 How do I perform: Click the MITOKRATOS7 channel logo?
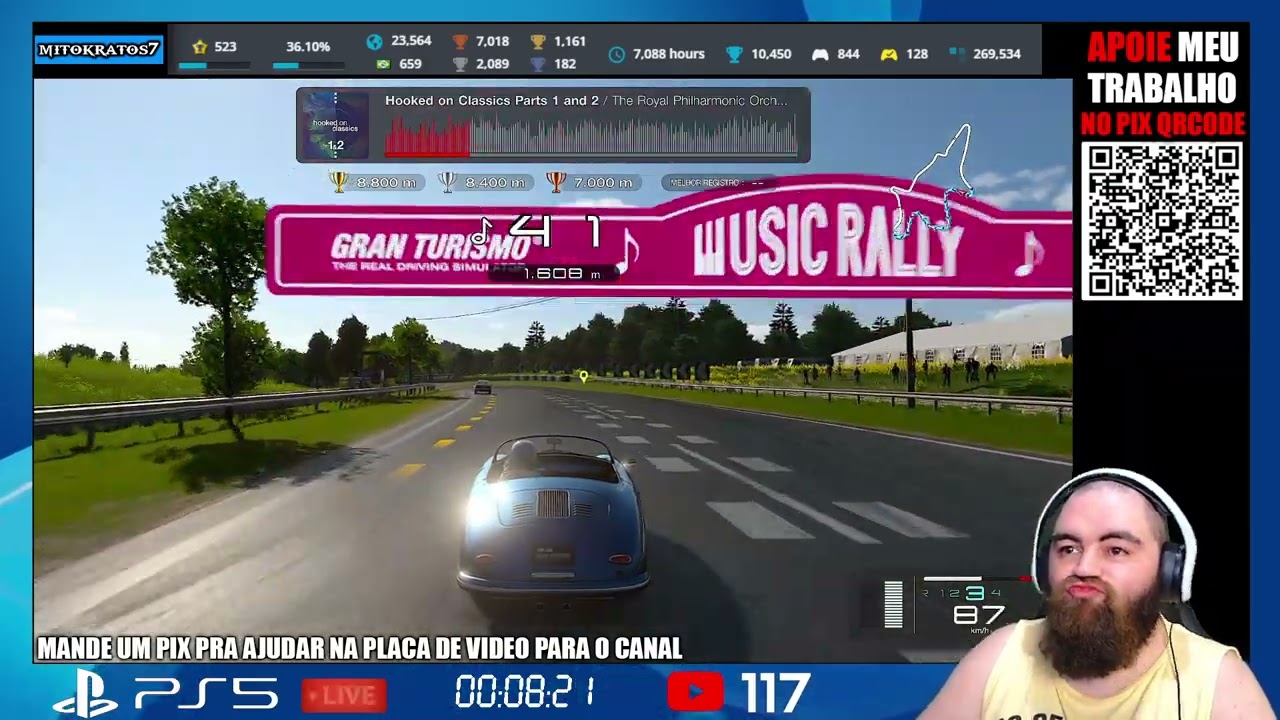(x=98, y=49)
